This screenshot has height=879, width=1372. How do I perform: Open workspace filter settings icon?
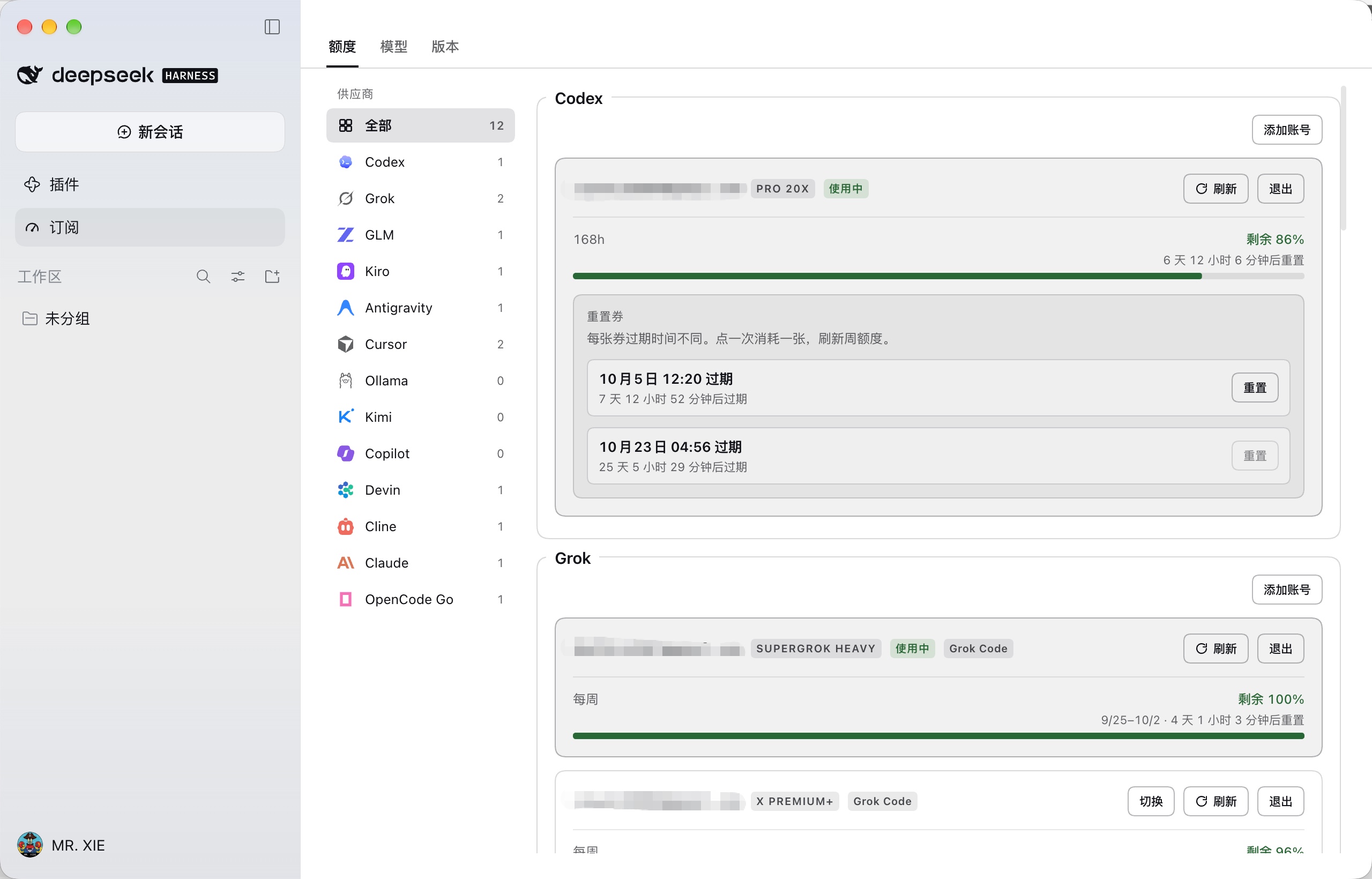[238, 277]
